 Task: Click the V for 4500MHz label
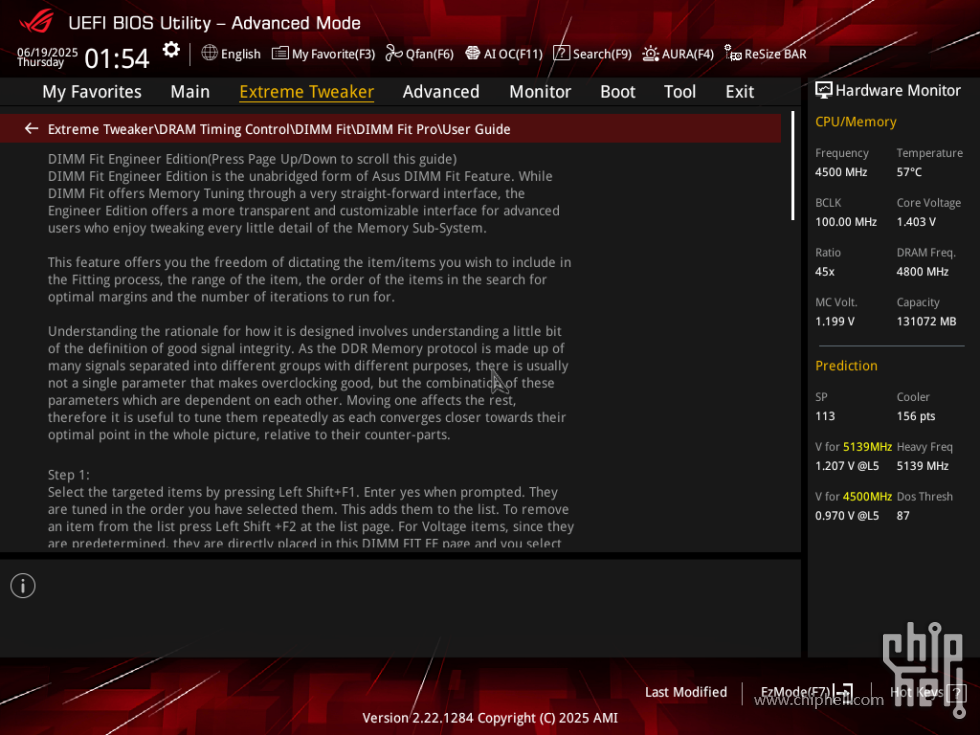[854, 496]
